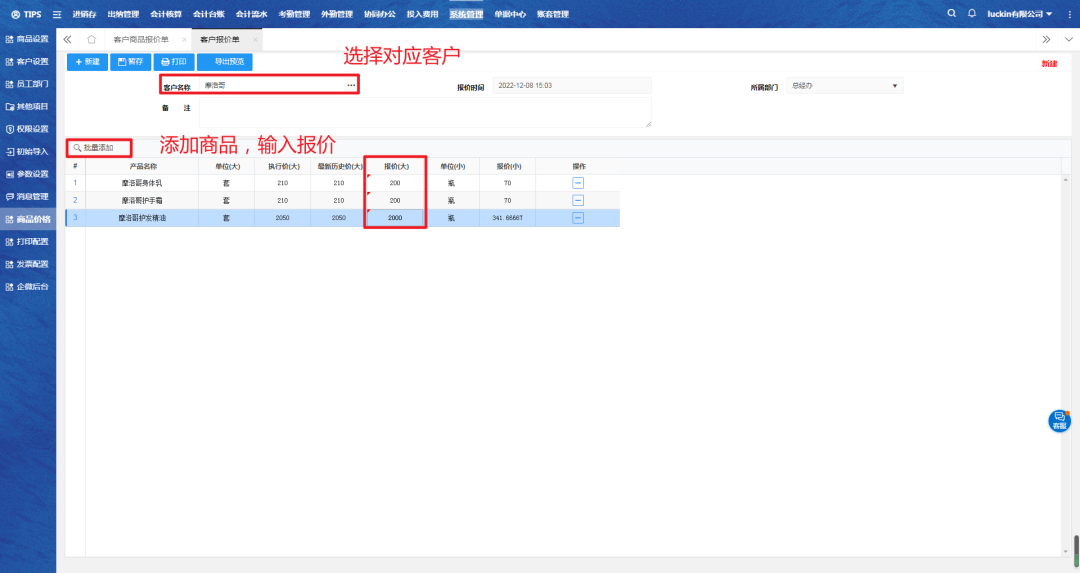Open 系统管理 in the top menu

click(x=465, y=14)
